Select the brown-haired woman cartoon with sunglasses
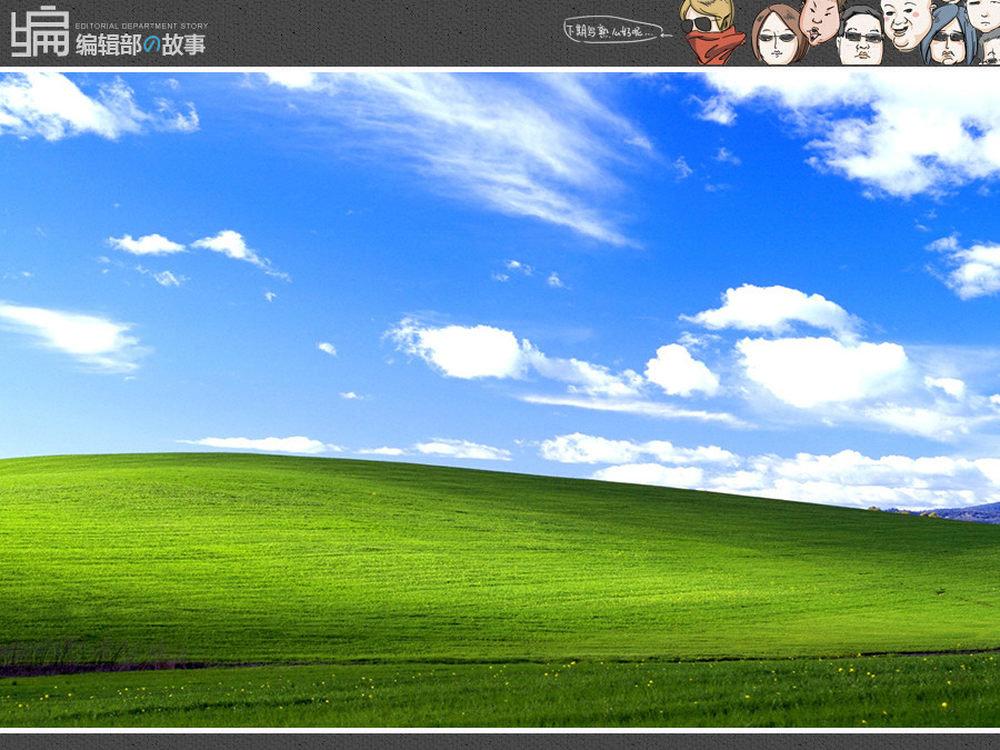This screenshot has width=1000, height=750. 777,36
